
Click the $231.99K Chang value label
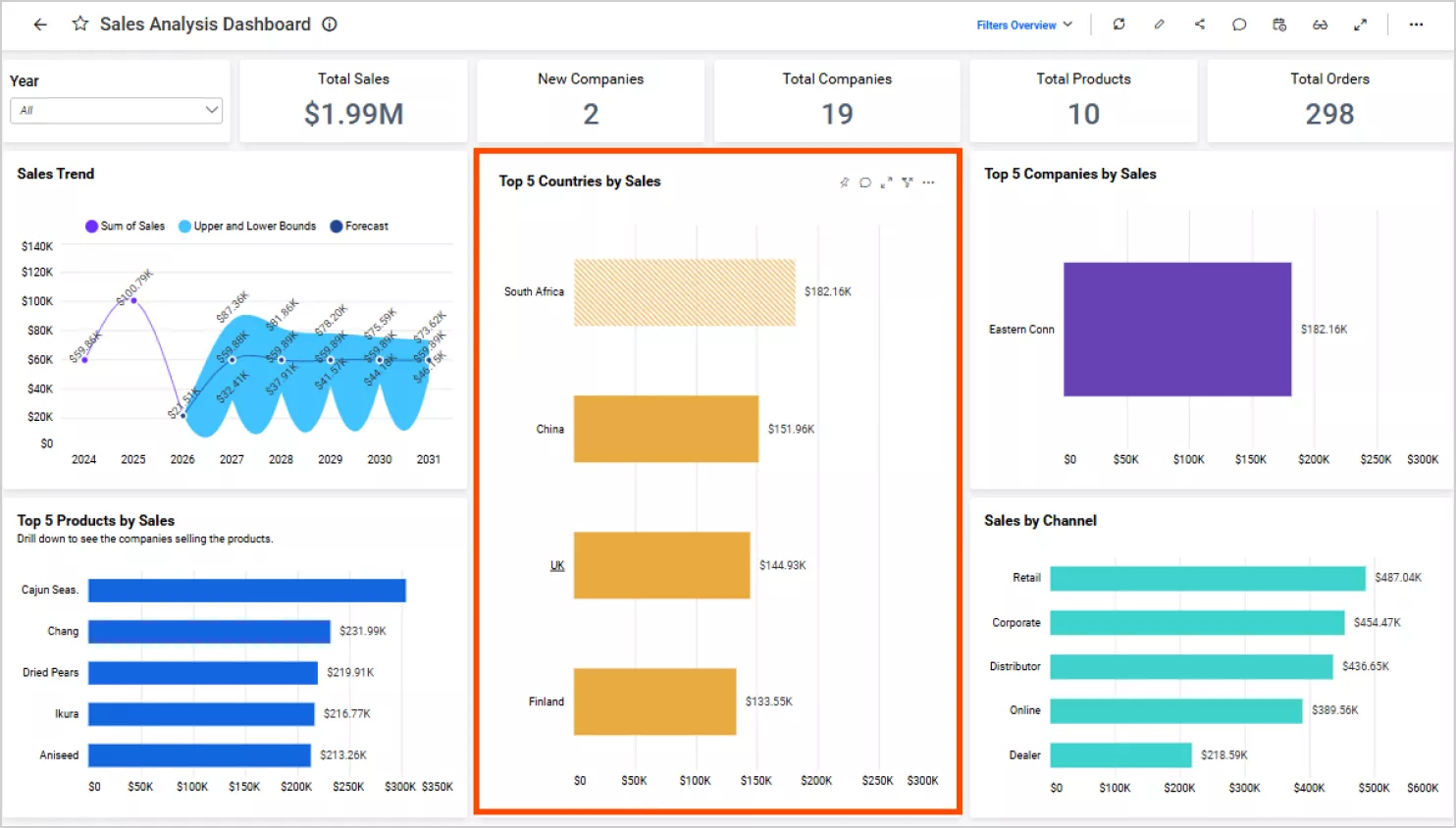pos(363,632)
